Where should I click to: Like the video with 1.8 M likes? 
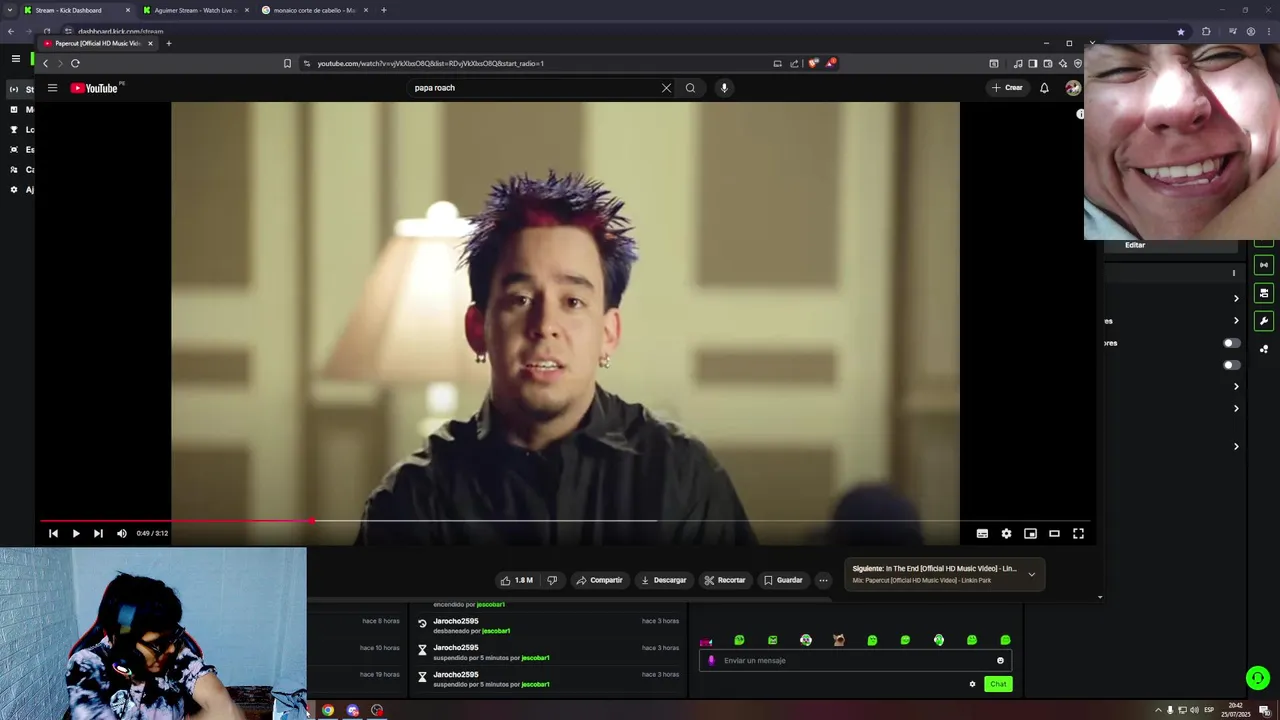pyautogui.click(x=516, y=580)
